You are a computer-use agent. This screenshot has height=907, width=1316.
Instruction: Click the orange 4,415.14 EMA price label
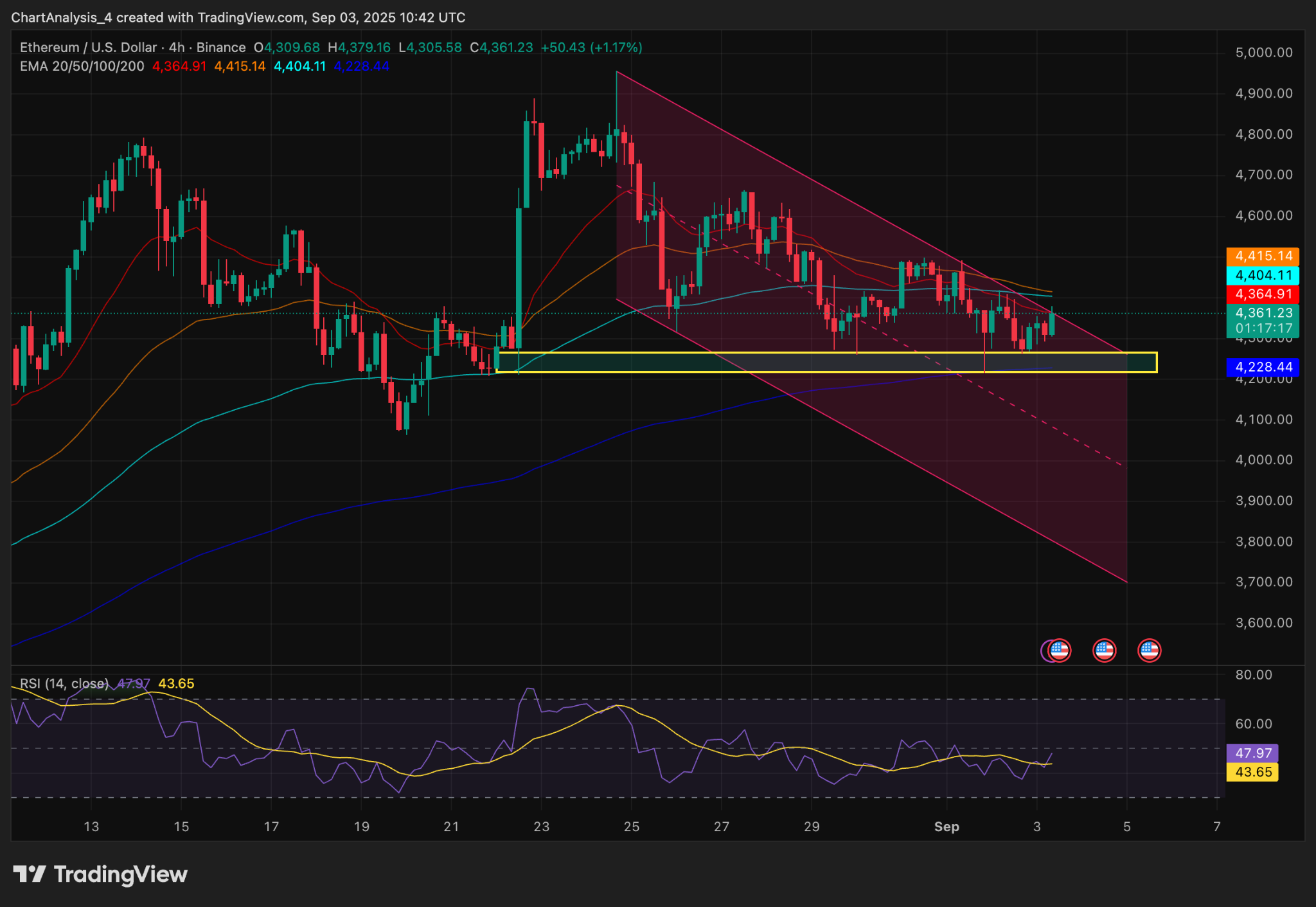(1263, 256)
